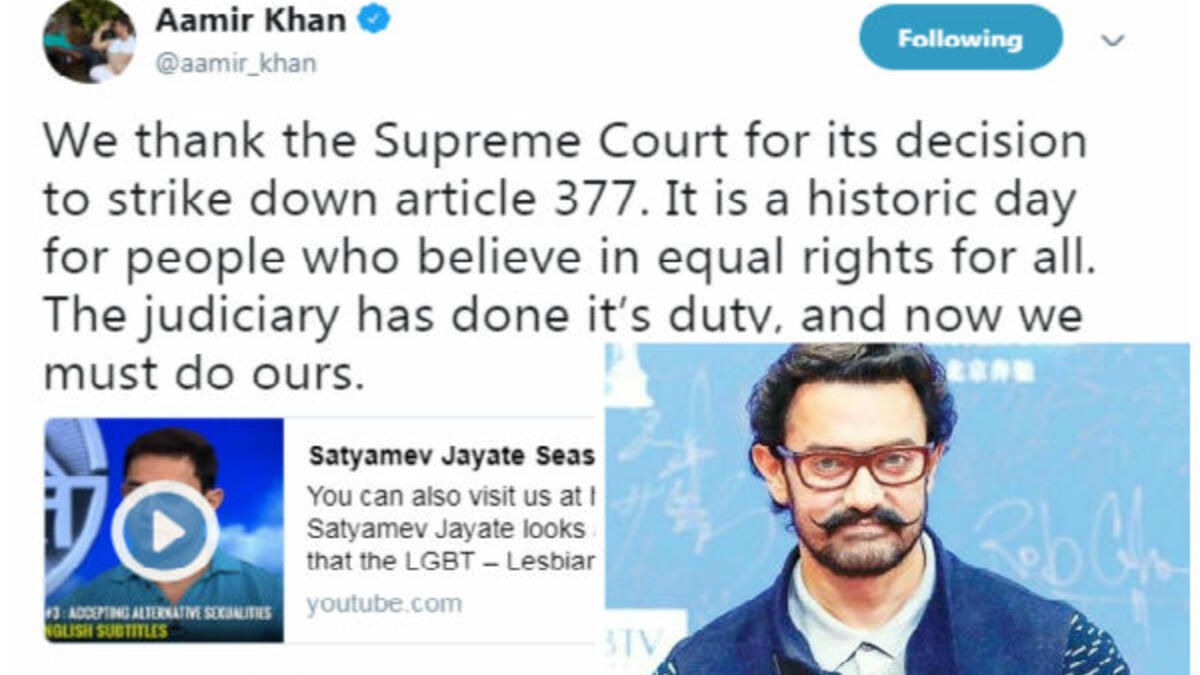Click the overlaid photo of man in glasses
The image size is (1200, 675).
[897, 508]
